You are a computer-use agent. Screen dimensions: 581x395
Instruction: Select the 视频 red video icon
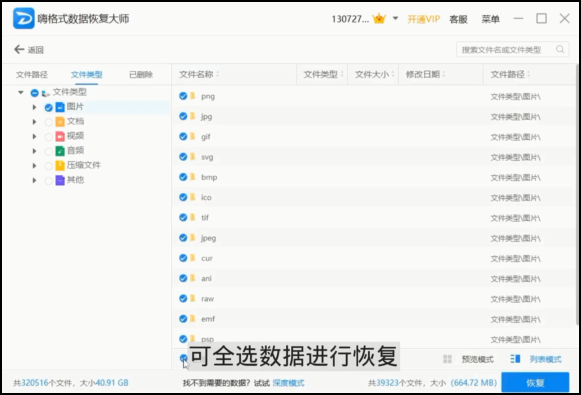(60, 136)
